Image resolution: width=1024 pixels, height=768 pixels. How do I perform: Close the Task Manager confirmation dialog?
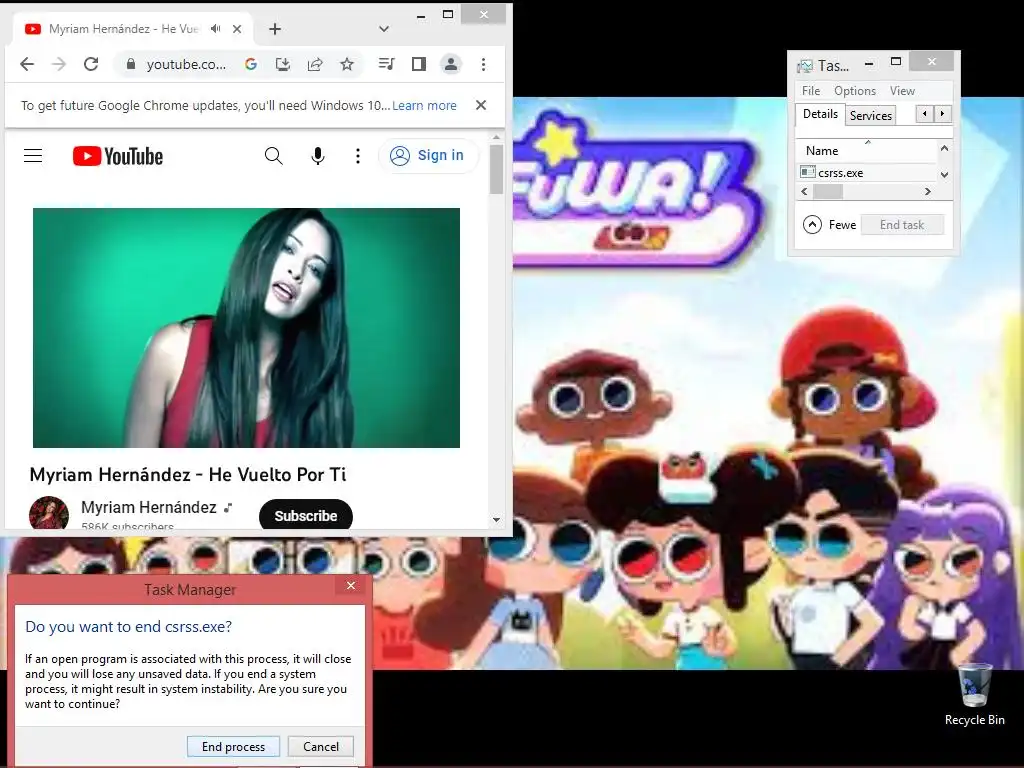point(351,585)
